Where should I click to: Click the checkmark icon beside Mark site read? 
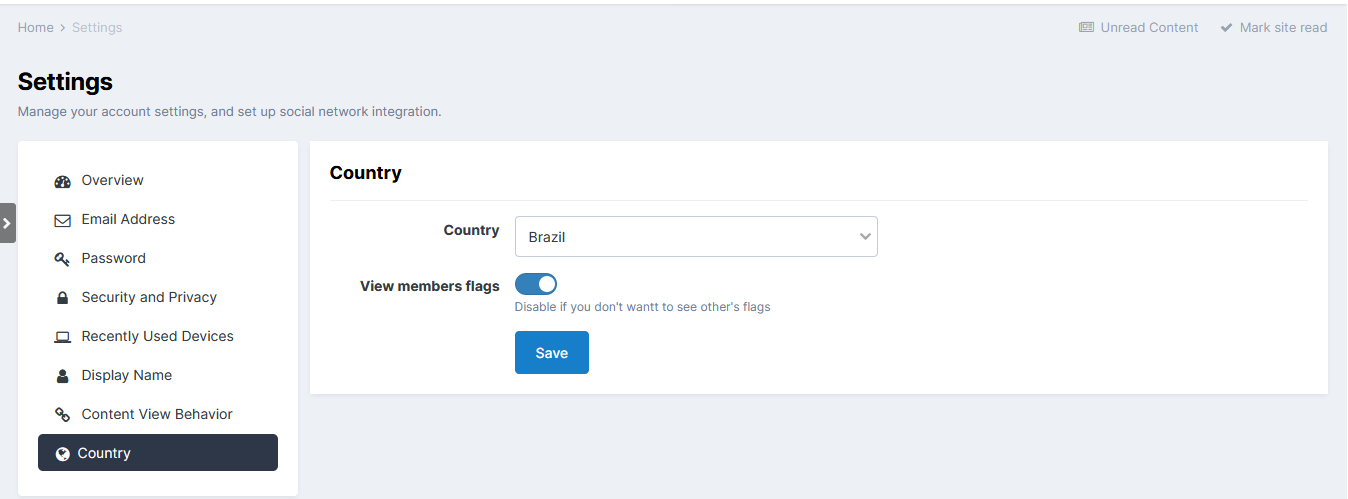[x=1226, y=28]
